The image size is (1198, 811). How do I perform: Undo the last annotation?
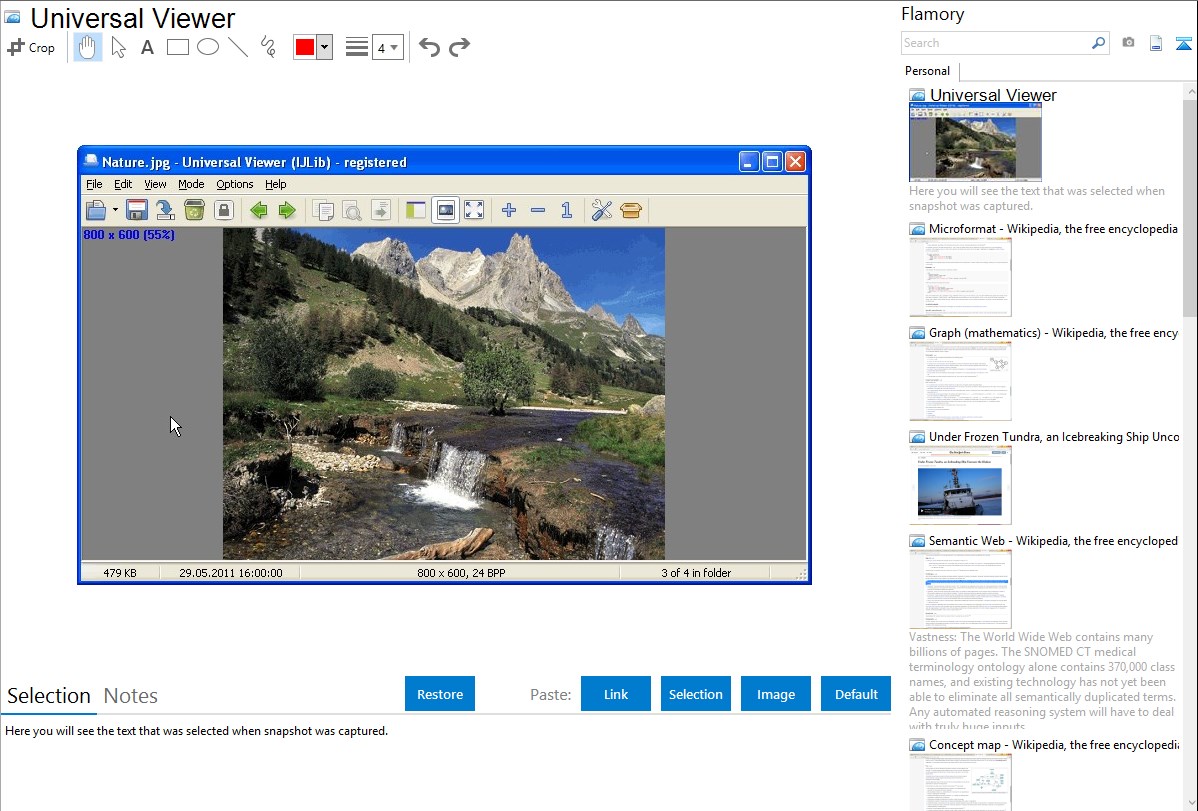pyautogui.click(x=429, y=47)
